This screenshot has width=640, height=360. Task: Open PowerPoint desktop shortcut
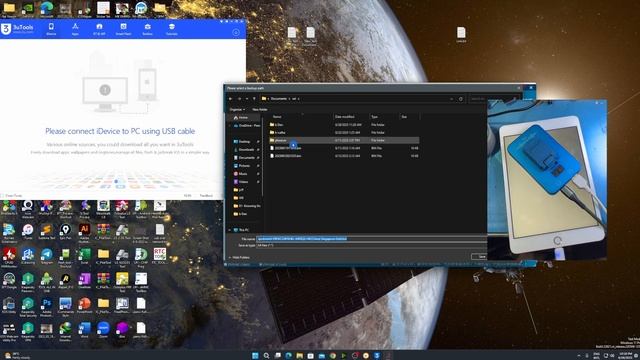(x=84, y=306)
